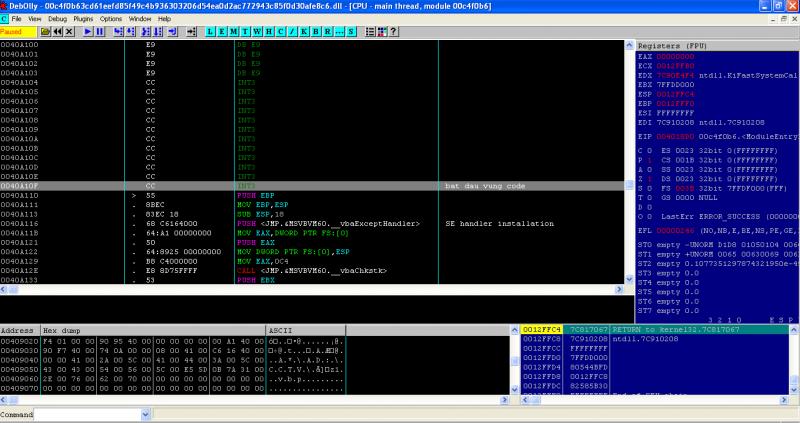Click the Hex dump column header
This screenshot has height=423, width=800.
click(153, 330)
